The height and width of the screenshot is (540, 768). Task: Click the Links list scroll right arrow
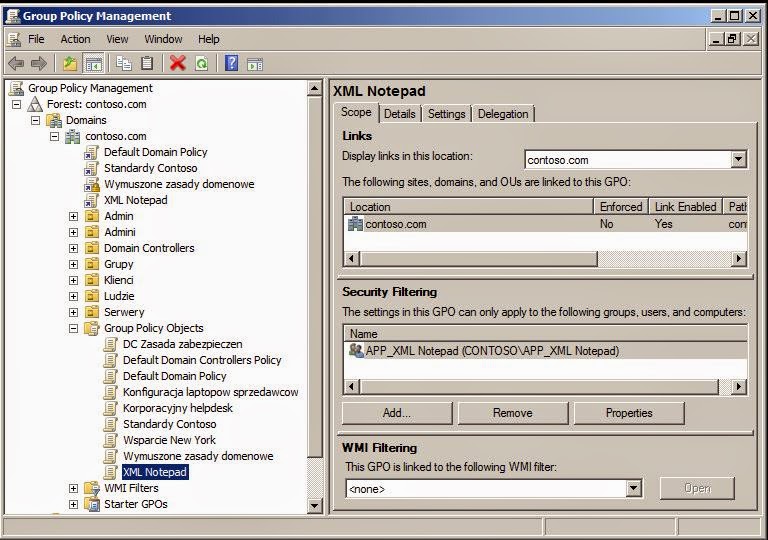pos(739,258)
